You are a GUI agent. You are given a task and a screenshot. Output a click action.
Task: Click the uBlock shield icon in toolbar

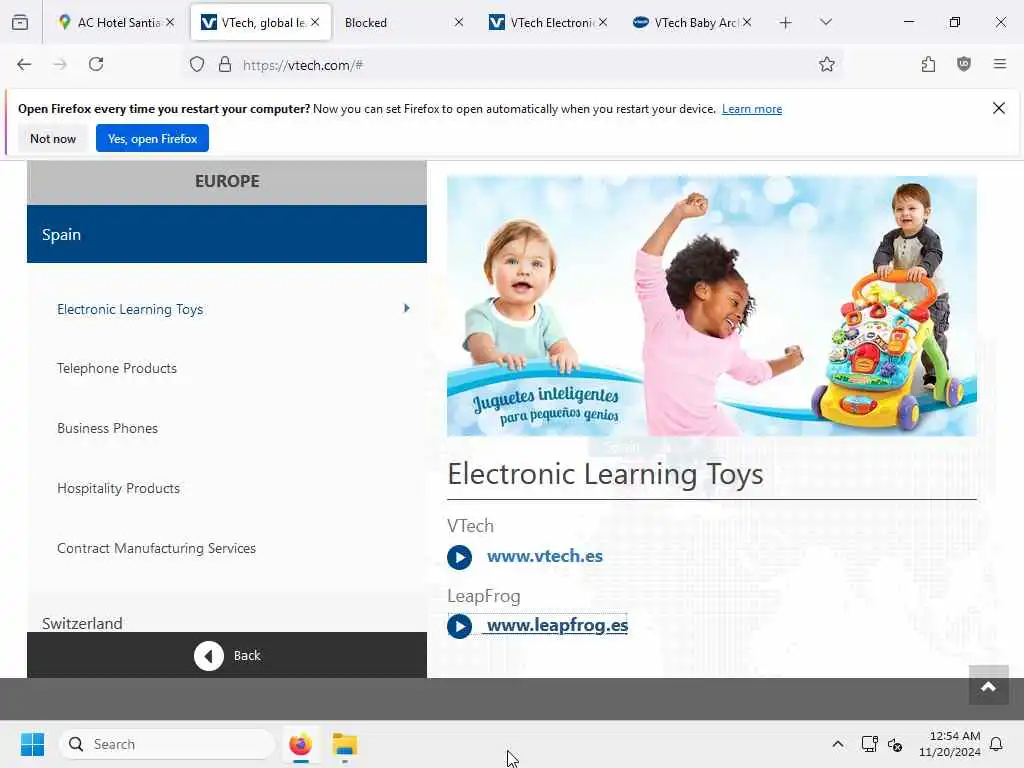(964, 64)
